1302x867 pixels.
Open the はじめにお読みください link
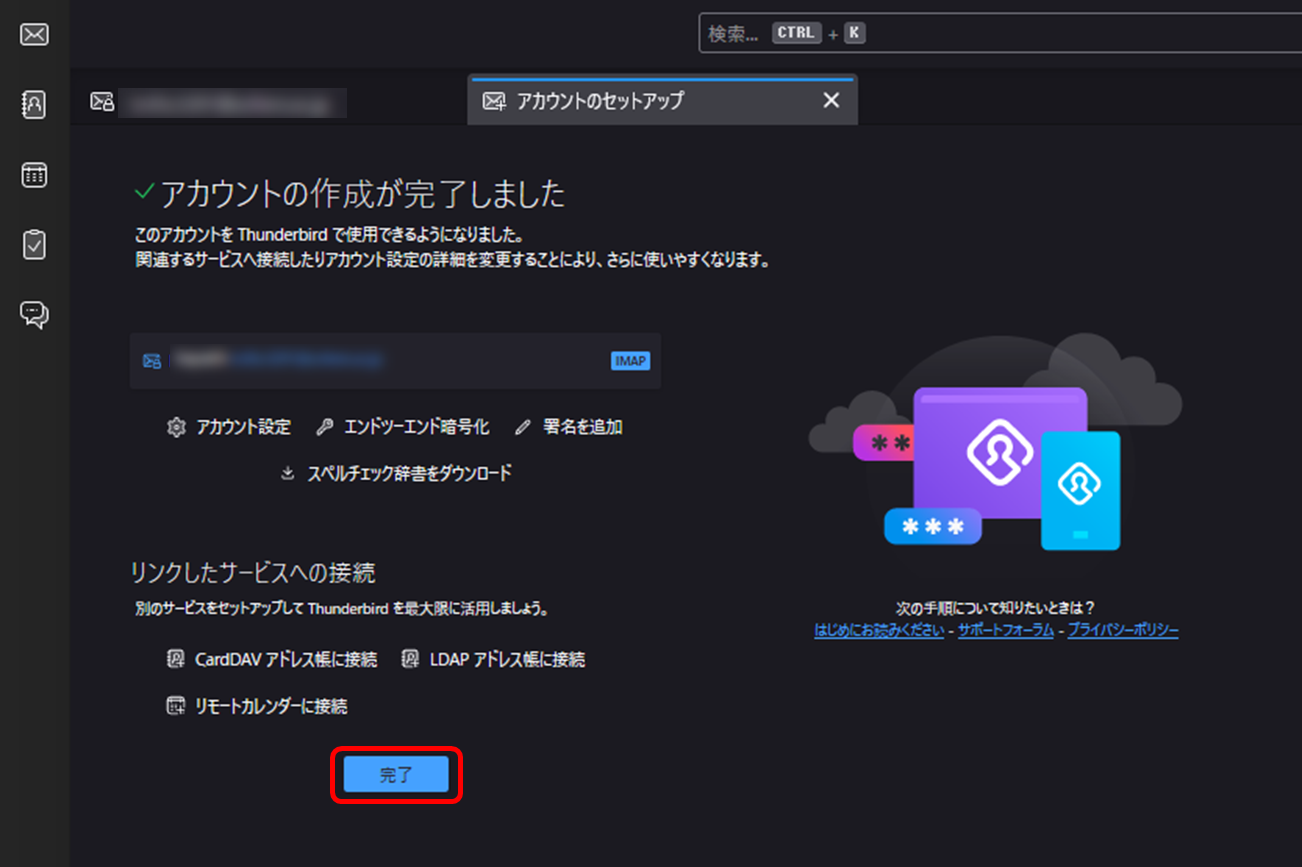[x=879, y=630]
